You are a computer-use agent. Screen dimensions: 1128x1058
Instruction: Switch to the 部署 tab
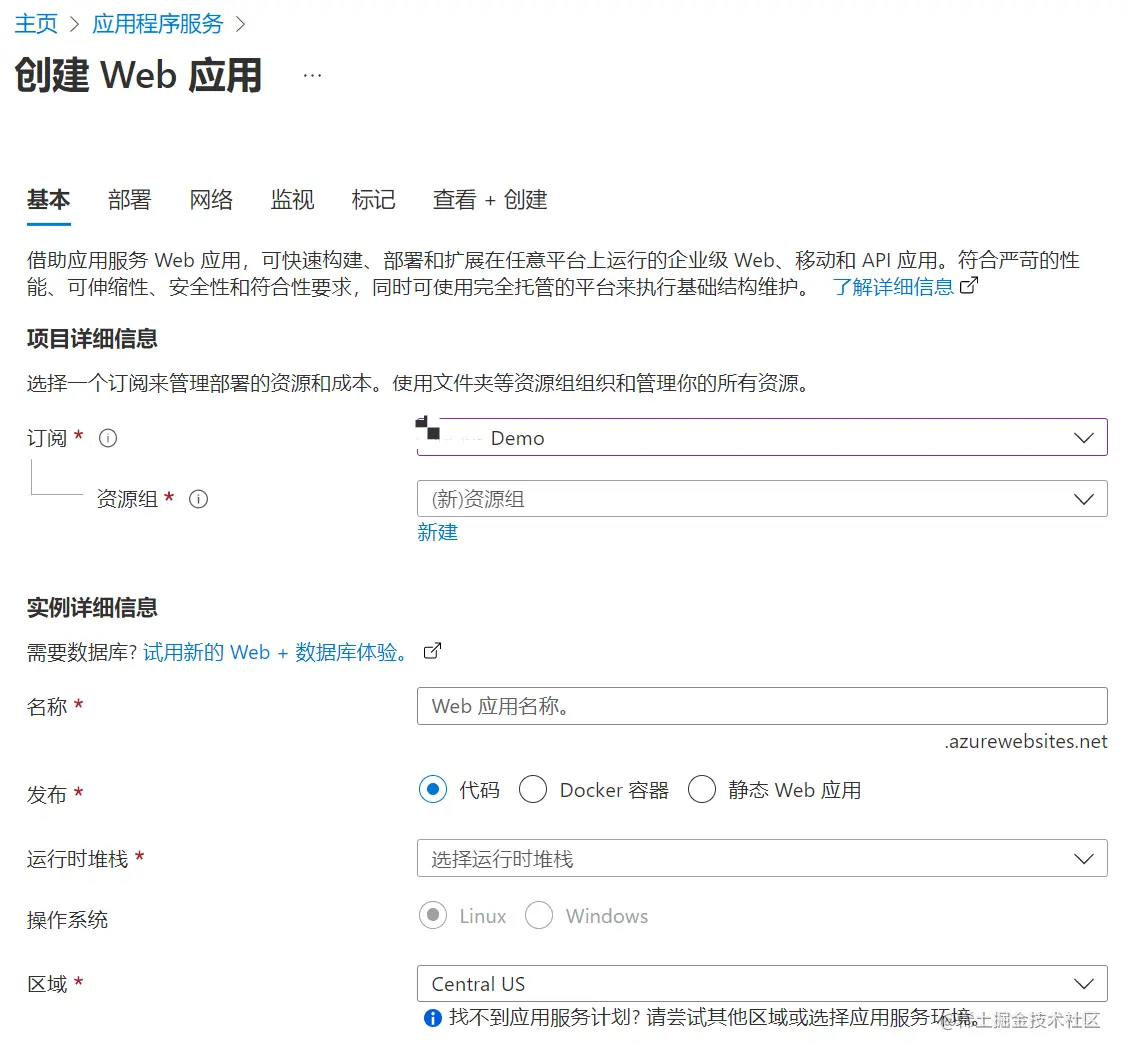129,199
